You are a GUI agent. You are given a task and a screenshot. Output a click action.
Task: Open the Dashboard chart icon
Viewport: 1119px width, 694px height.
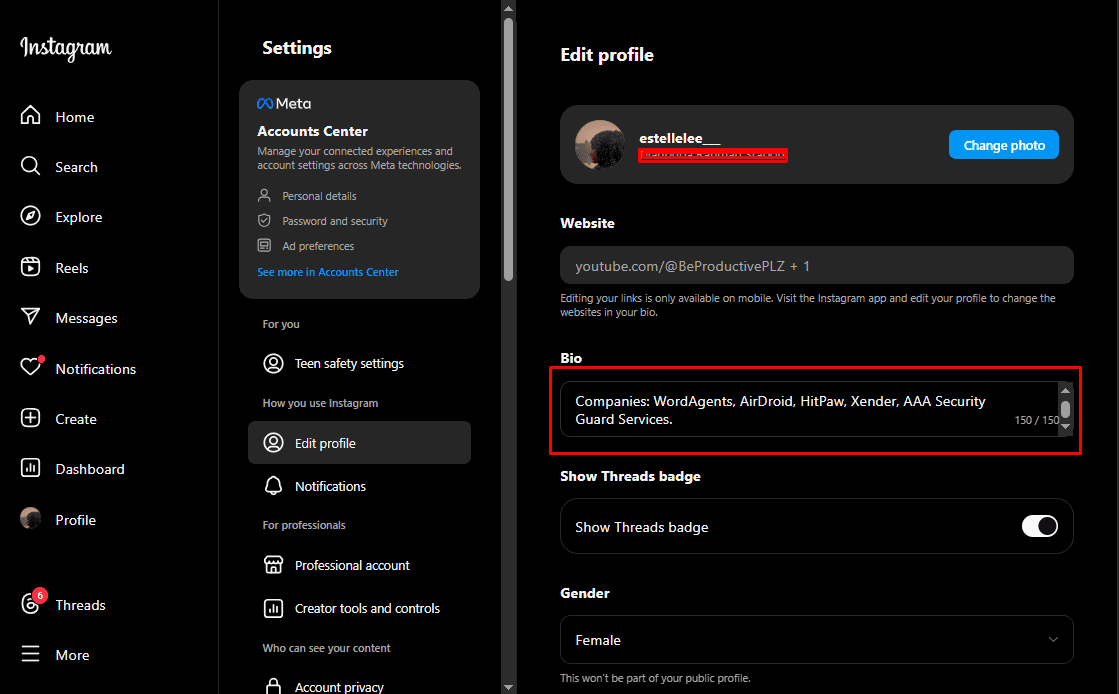point(31,468)
